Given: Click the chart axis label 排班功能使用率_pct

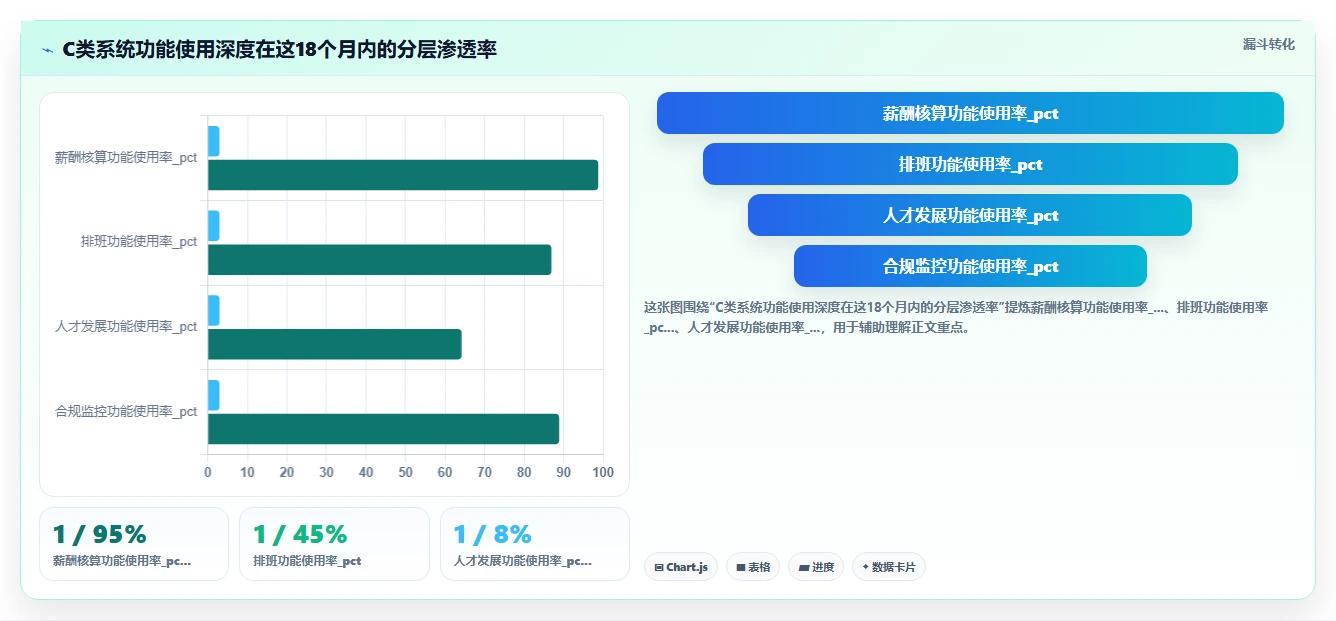Looking at the screenshot, I should [x=139, y=242].
